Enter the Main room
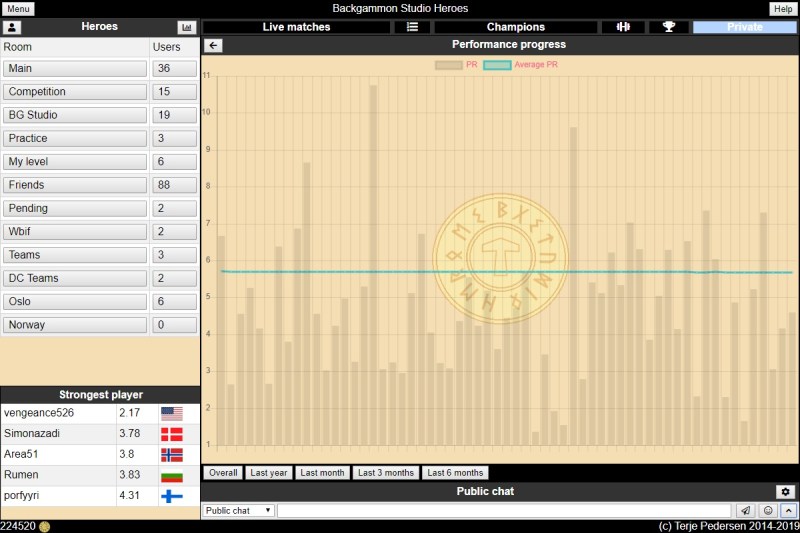This screenshot has width=800, height=533. pyautogui.click(x=74, y=68)
